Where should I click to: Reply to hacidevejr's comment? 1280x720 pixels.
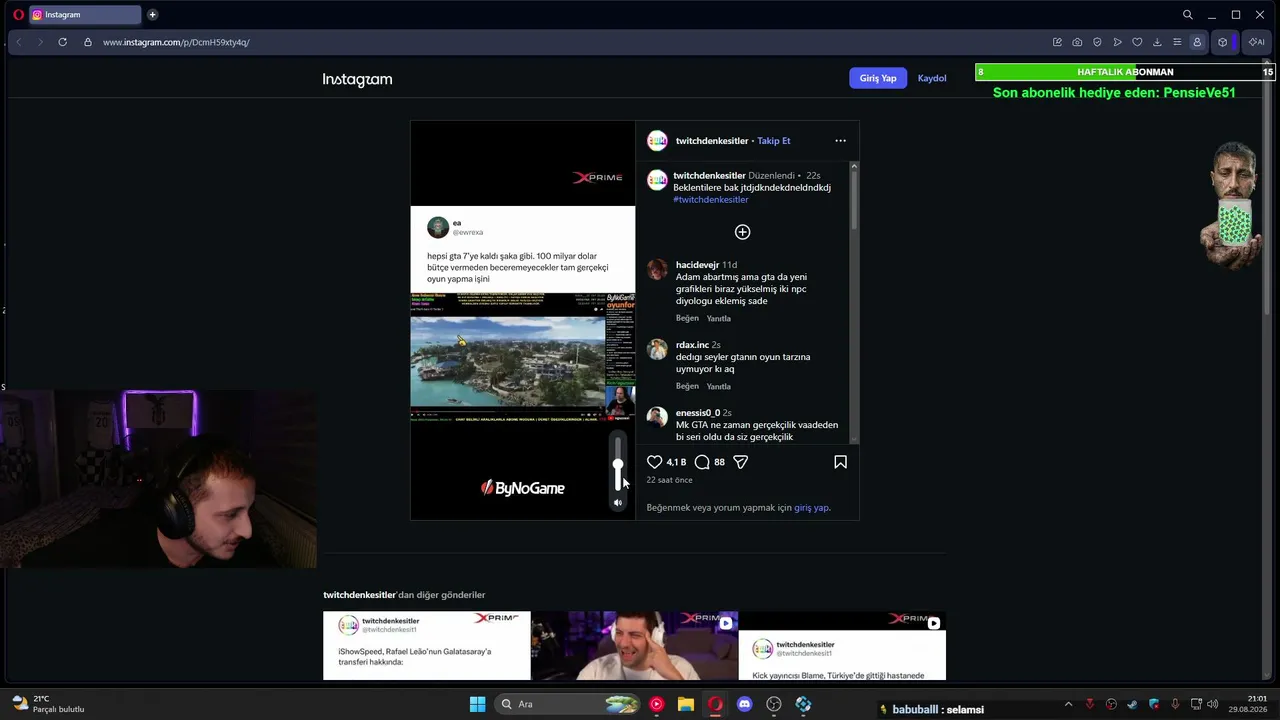click(719, 319)
